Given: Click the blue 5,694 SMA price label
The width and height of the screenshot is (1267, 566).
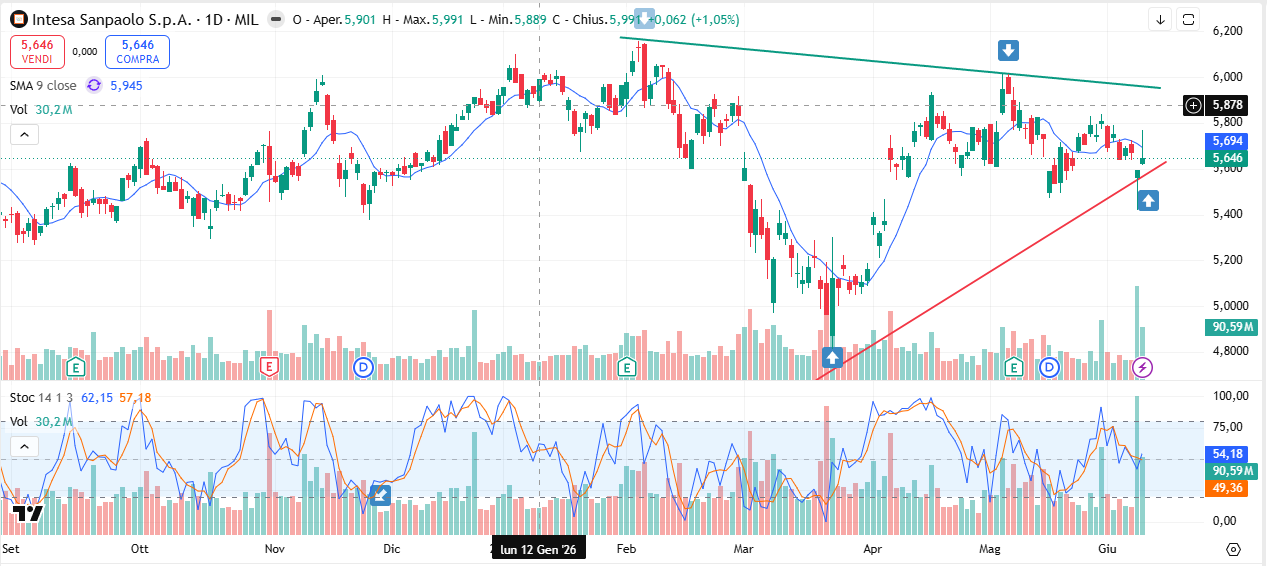Looking at the screenshot, I should [x=1228, y=141].
